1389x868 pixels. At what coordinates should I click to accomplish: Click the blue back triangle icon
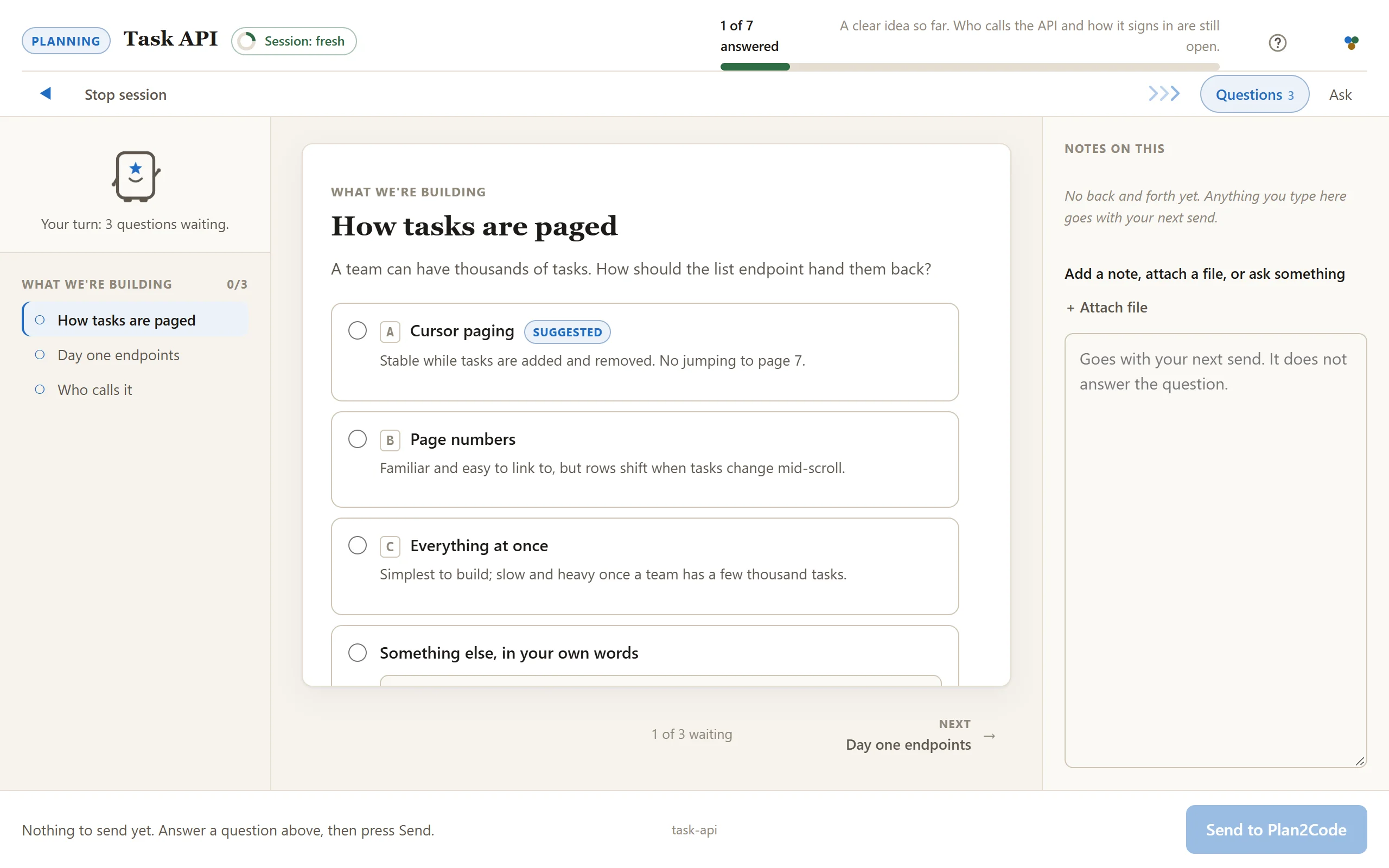click(x=46, y=93)
